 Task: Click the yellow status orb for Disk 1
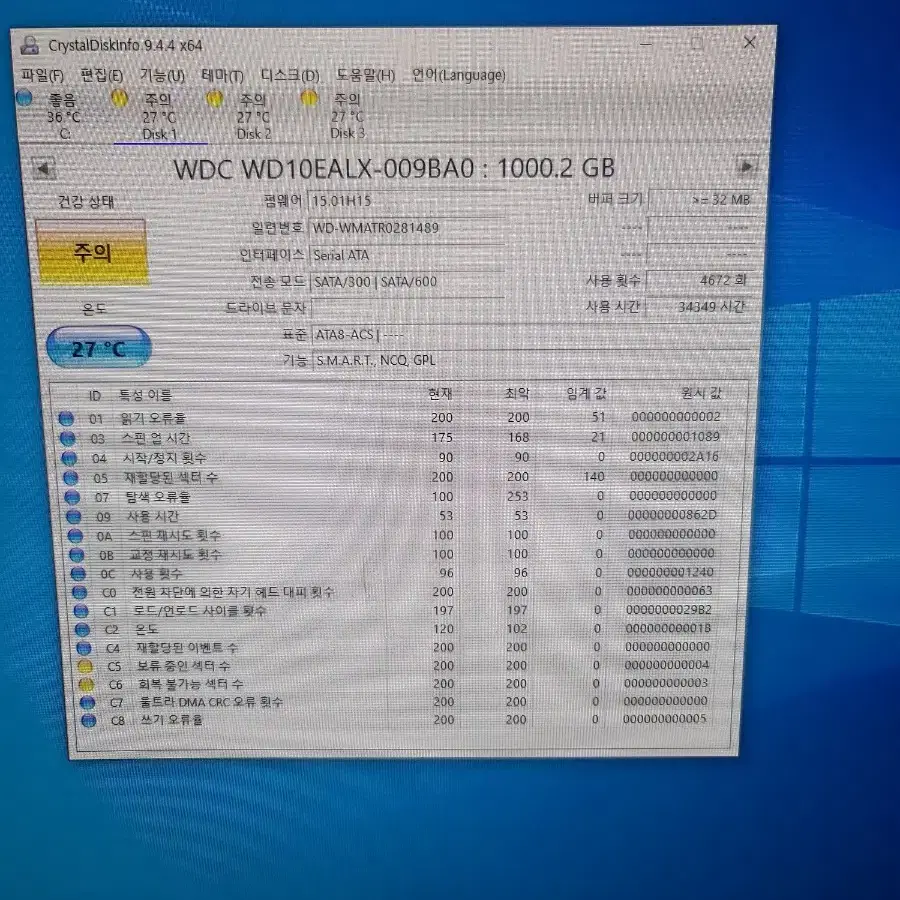[119, 98]
